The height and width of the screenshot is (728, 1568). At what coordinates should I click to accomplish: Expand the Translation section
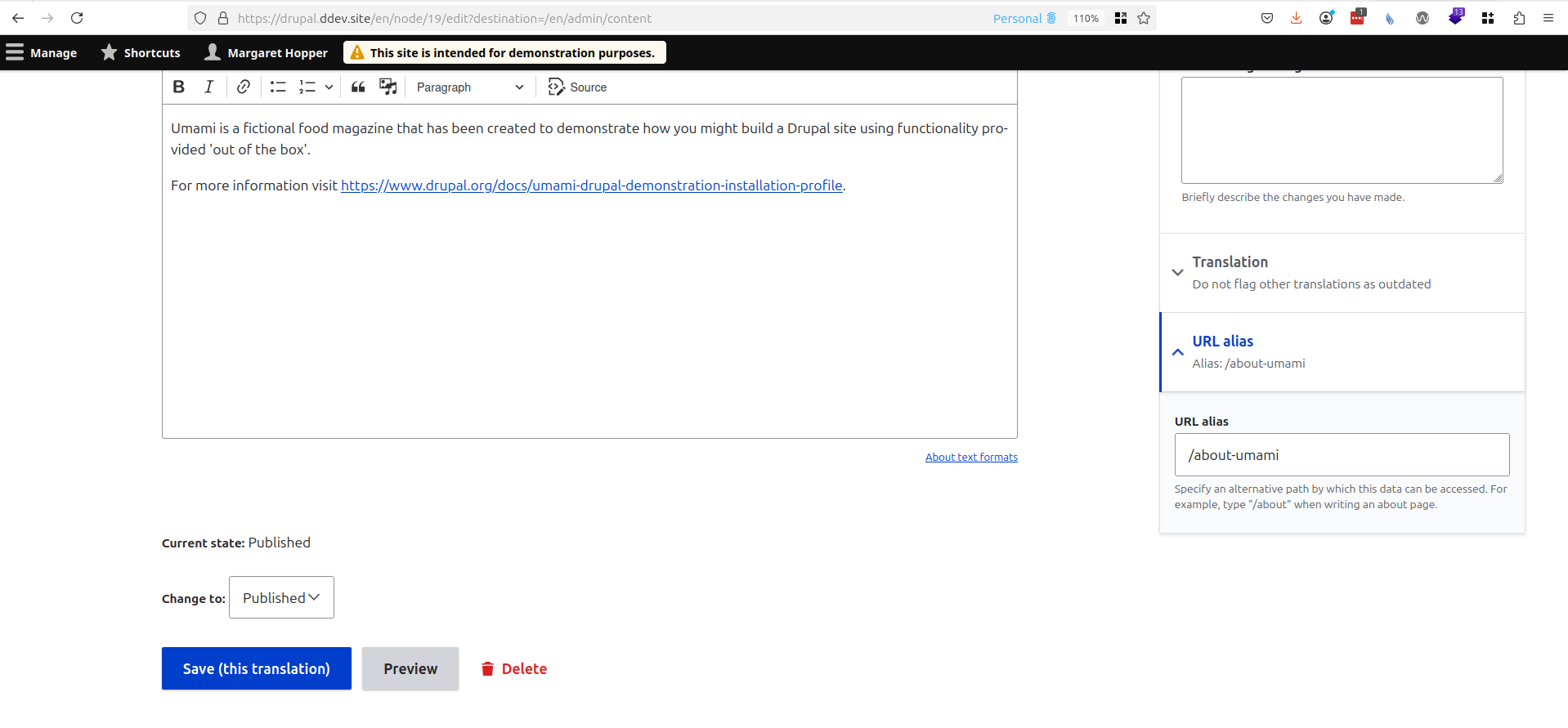click(1230, 262)
